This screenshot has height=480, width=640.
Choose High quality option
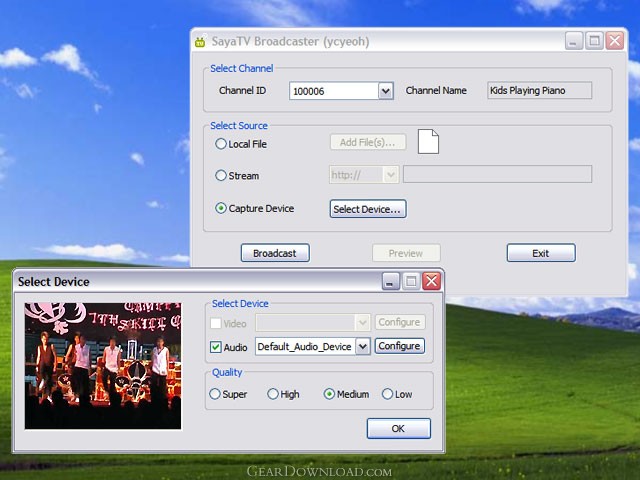point(273,394)
